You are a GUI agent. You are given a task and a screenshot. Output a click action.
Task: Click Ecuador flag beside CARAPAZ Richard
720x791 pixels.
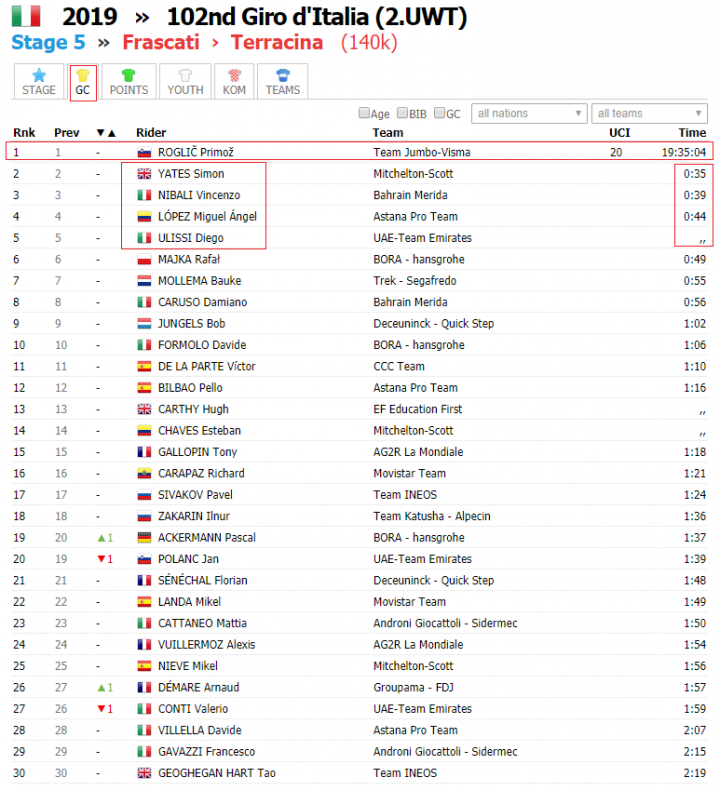click(144, 474)
